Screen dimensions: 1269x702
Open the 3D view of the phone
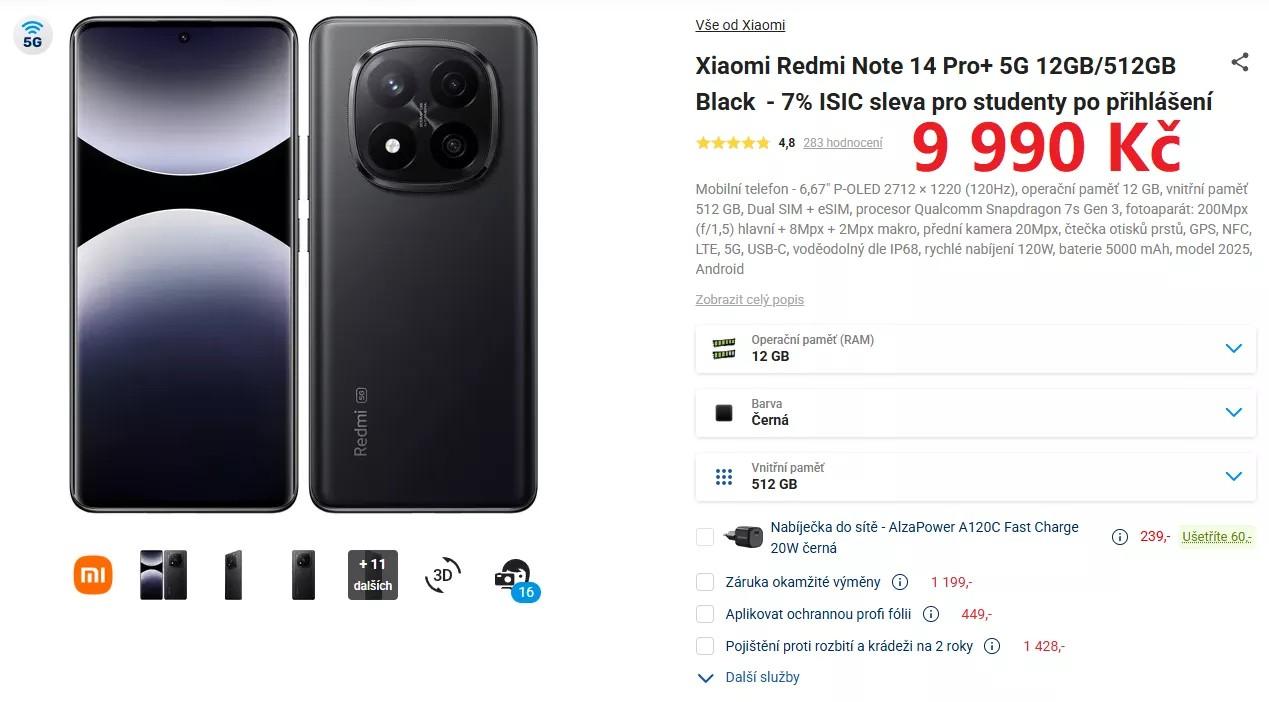pos(442,575)
